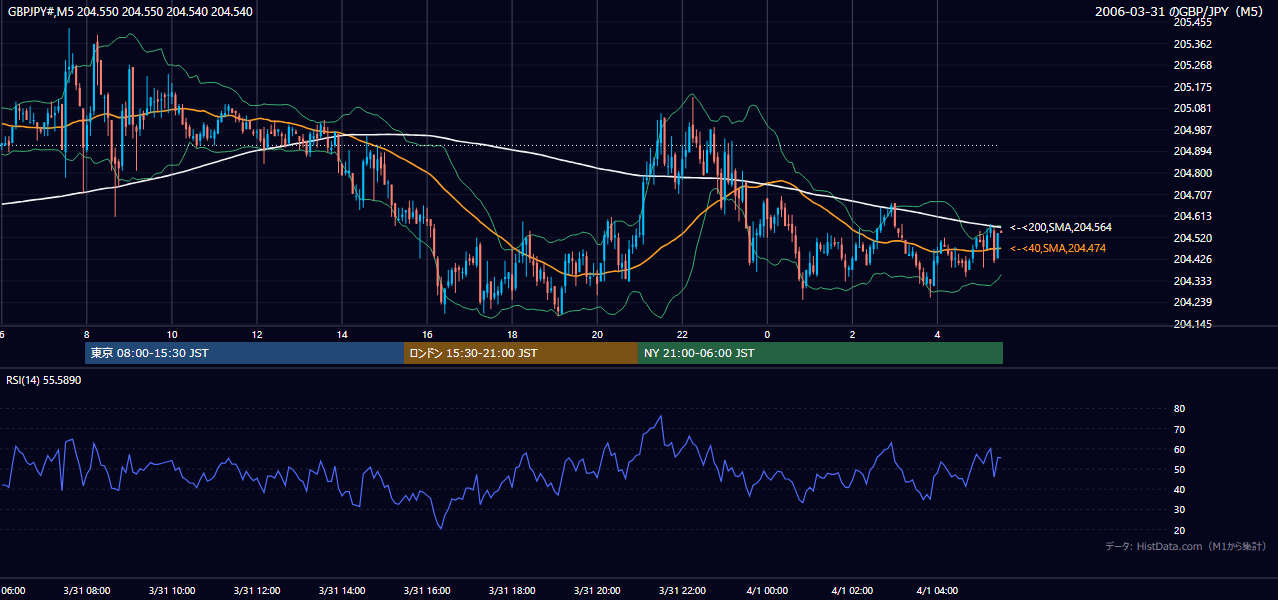Click the 4/1 02:00 time axis label

click(852, 591)
